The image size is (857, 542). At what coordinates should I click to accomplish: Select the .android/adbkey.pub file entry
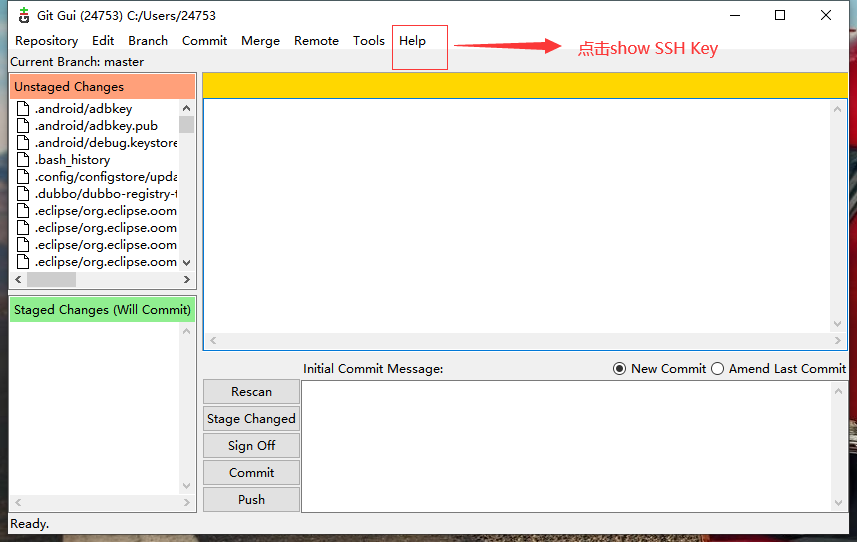96,126
